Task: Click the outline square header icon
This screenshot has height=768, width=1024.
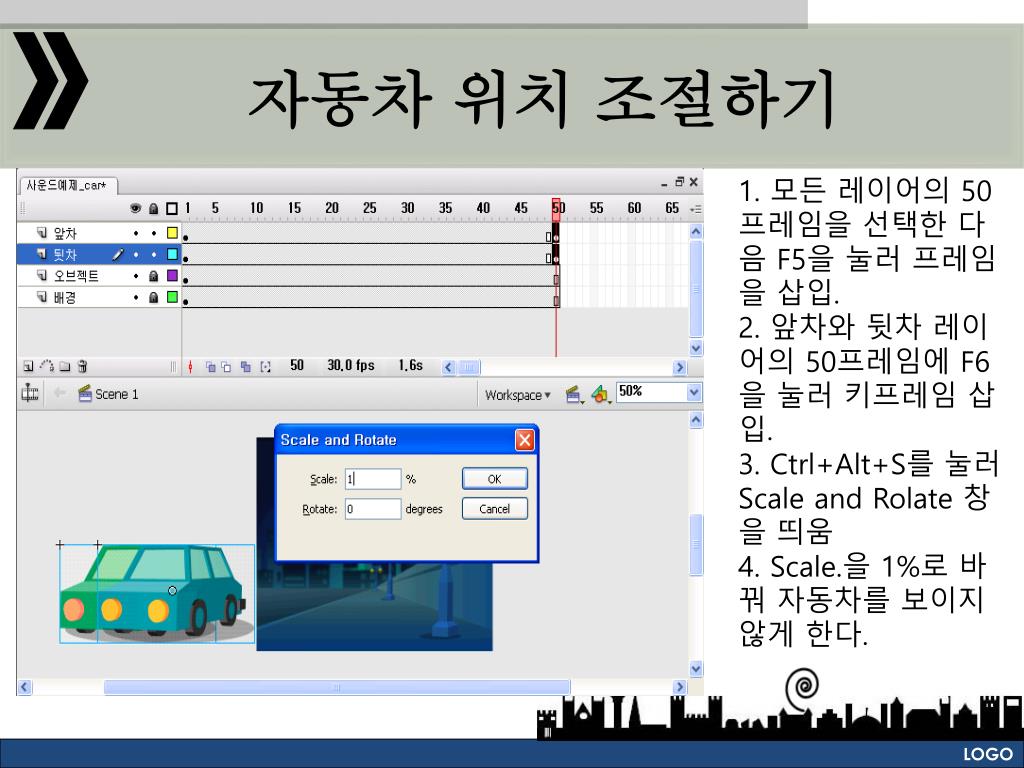Action: coord(172,208)
